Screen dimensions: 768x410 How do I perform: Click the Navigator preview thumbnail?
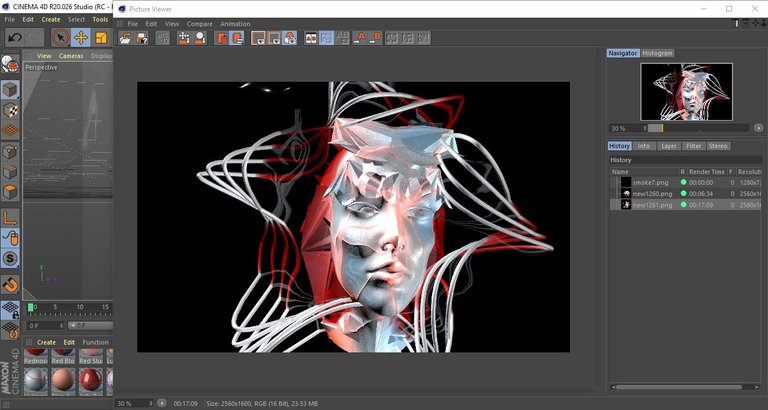coord(686,92)
